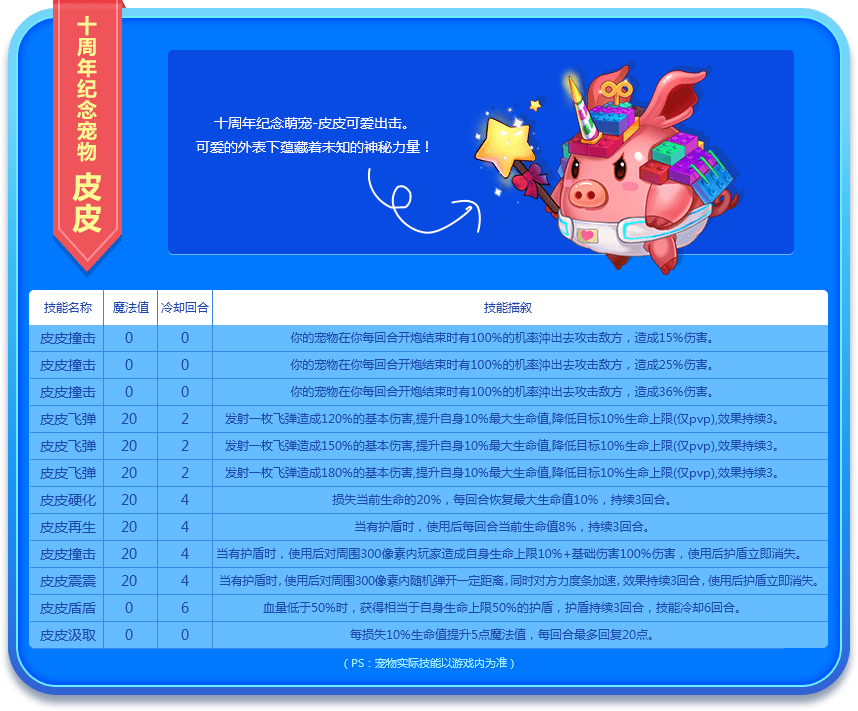Click cooldown value 2 in the 180% 飞弹 row
Image resolution: width=858 pixels, height=711 pixels.
[185, 472]
